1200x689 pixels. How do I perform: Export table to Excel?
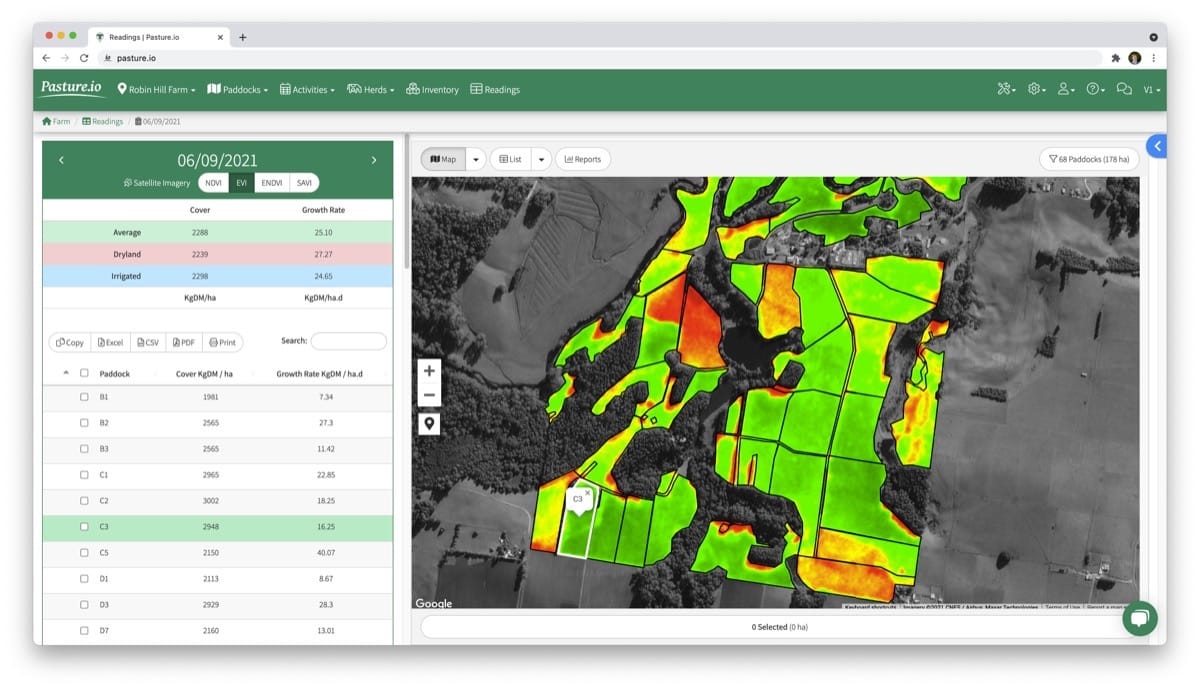point(110,342)
